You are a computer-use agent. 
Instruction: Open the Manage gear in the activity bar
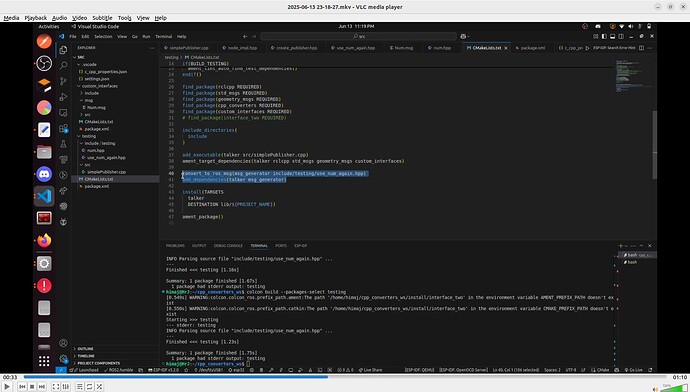point(63,359)
